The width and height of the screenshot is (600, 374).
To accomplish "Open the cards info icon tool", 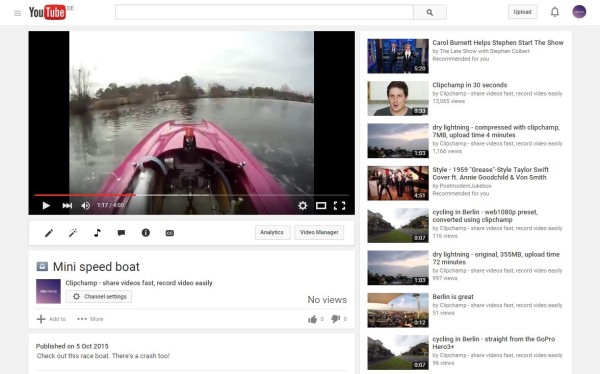I will [x=146, y=233].
